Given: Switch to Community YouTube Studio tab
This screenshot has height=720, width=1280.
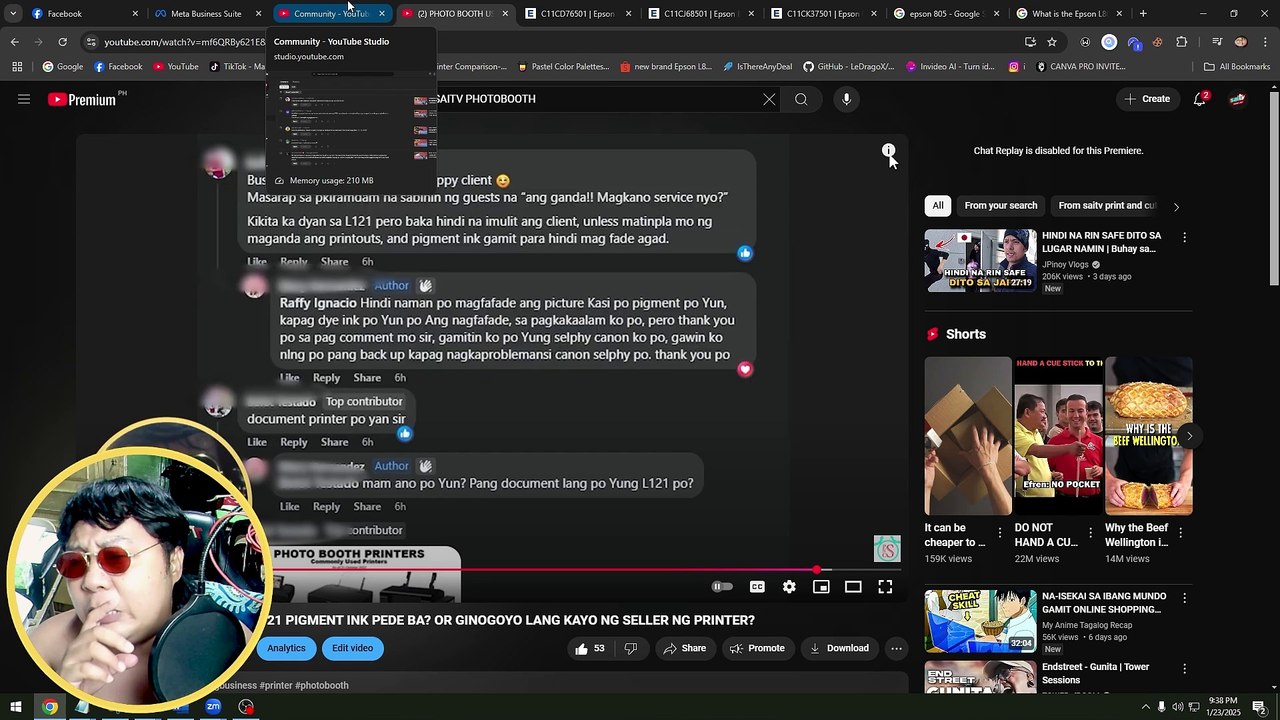Looking at the screenshot, I should coord(332,14).
